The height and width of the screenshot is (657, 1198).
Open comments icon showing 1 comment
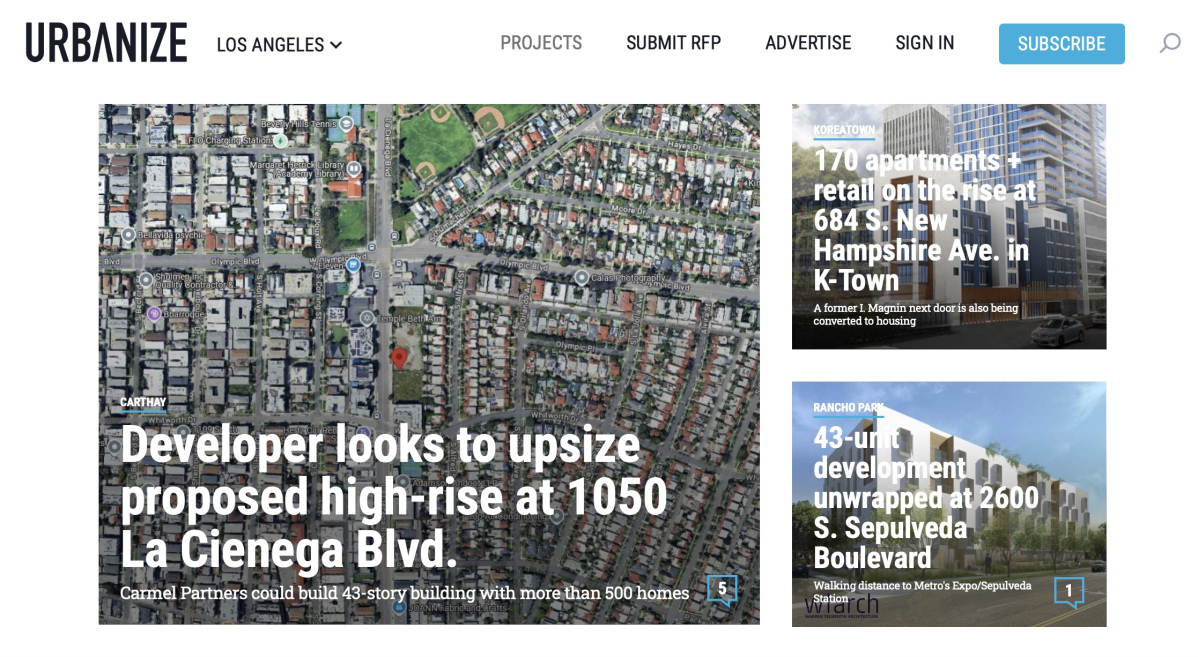tap(1069, 591)
